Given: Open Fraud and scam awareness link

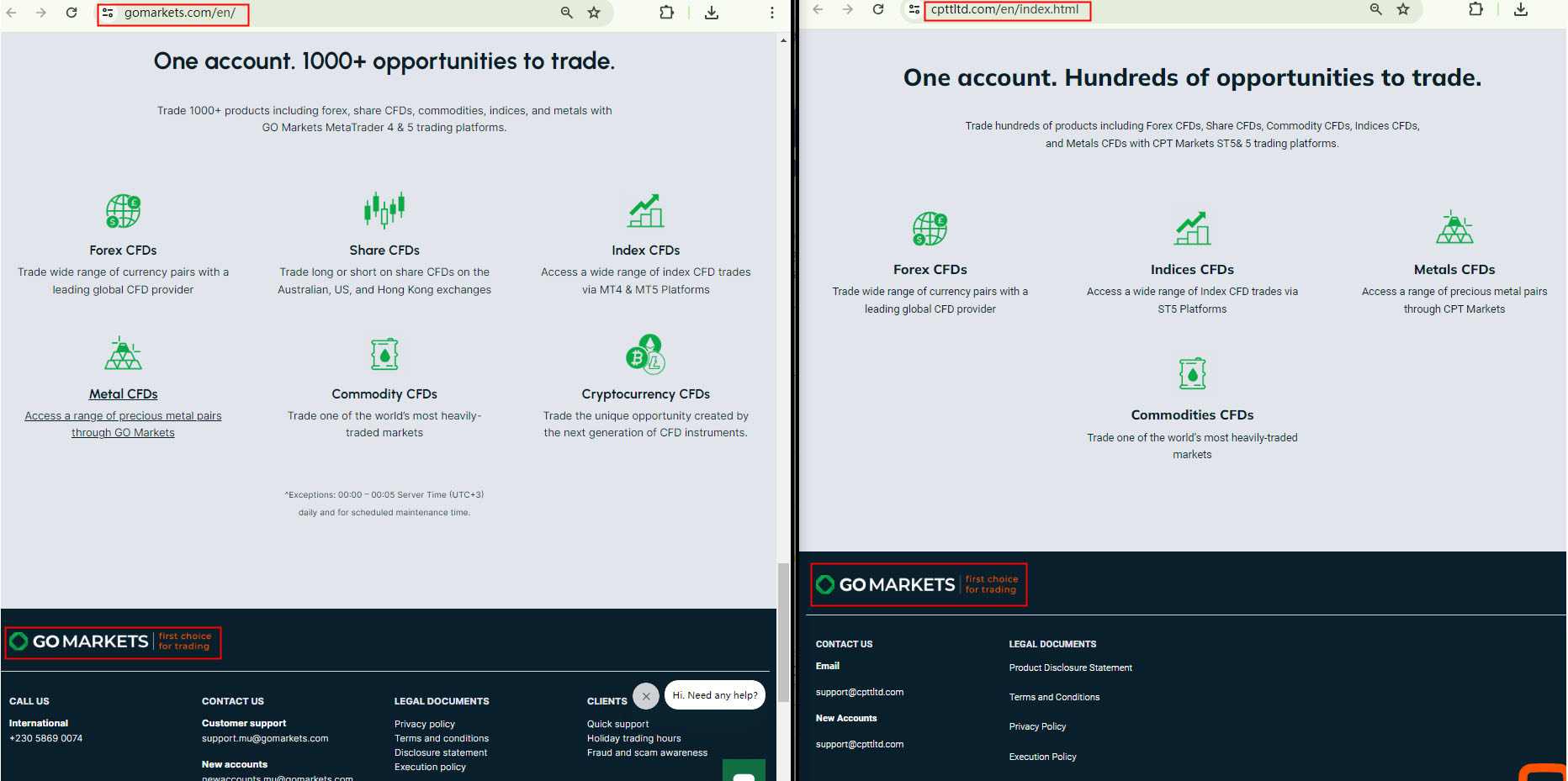Looking at the screenshot, I should 647,752.
